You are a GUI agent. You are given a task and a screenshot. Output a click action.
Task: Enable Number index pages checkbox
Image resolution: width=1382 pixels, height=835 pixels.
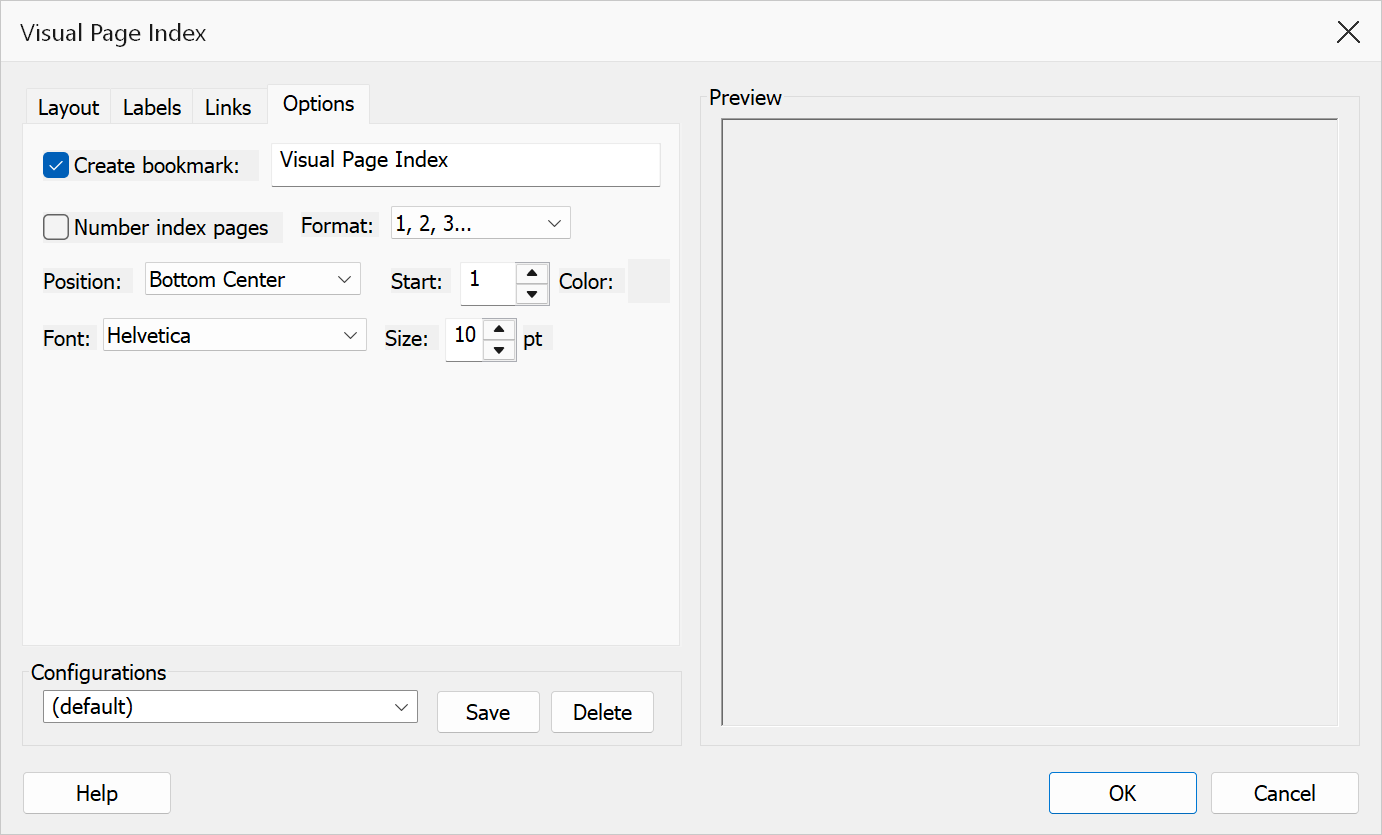click(x=56, y=227)
